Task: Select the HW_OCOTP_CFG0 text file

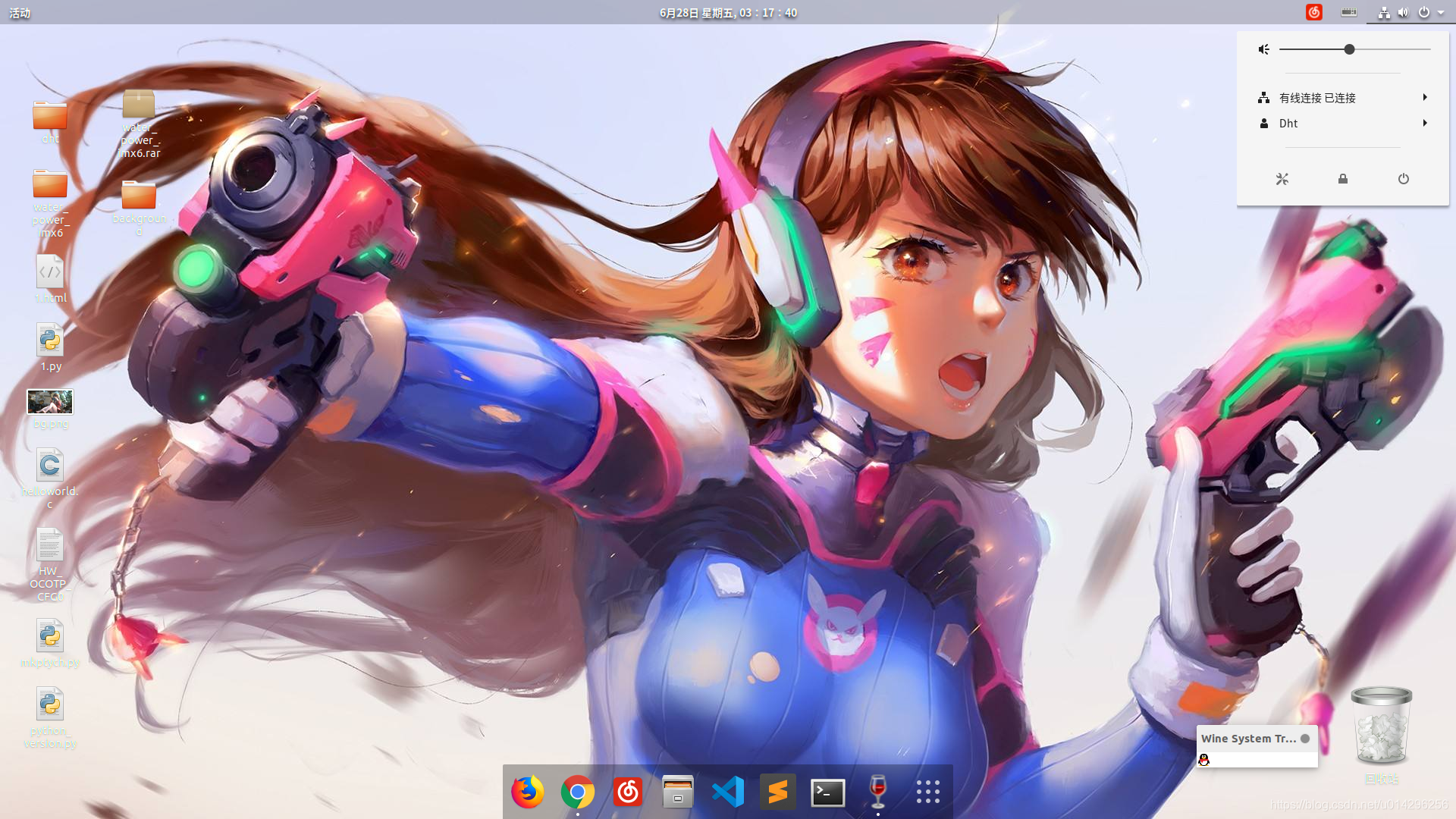Action: click(50, 566)
